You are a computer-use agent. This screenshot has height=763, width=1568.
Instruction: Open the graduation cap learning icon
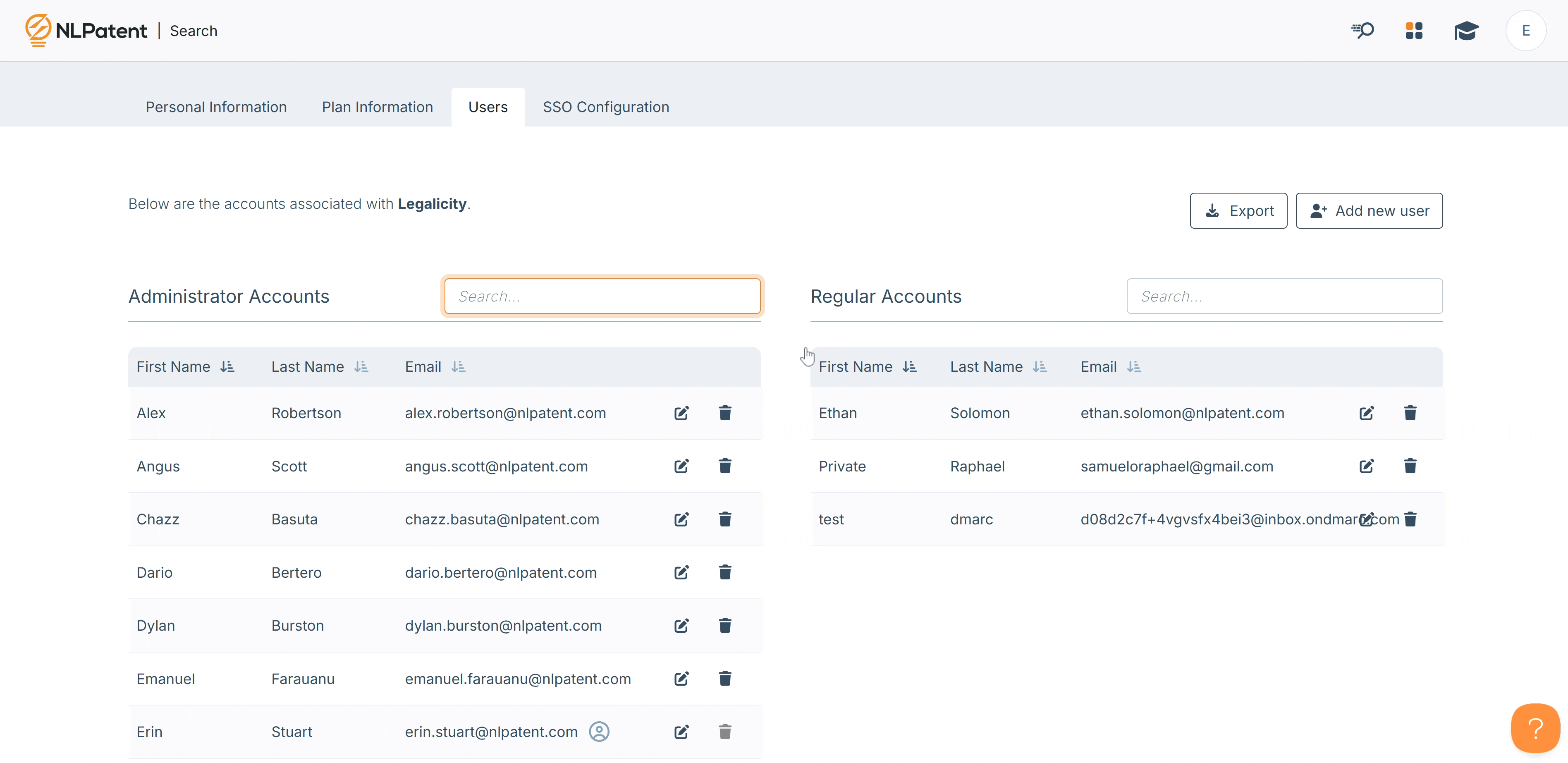click(1466, 31)
